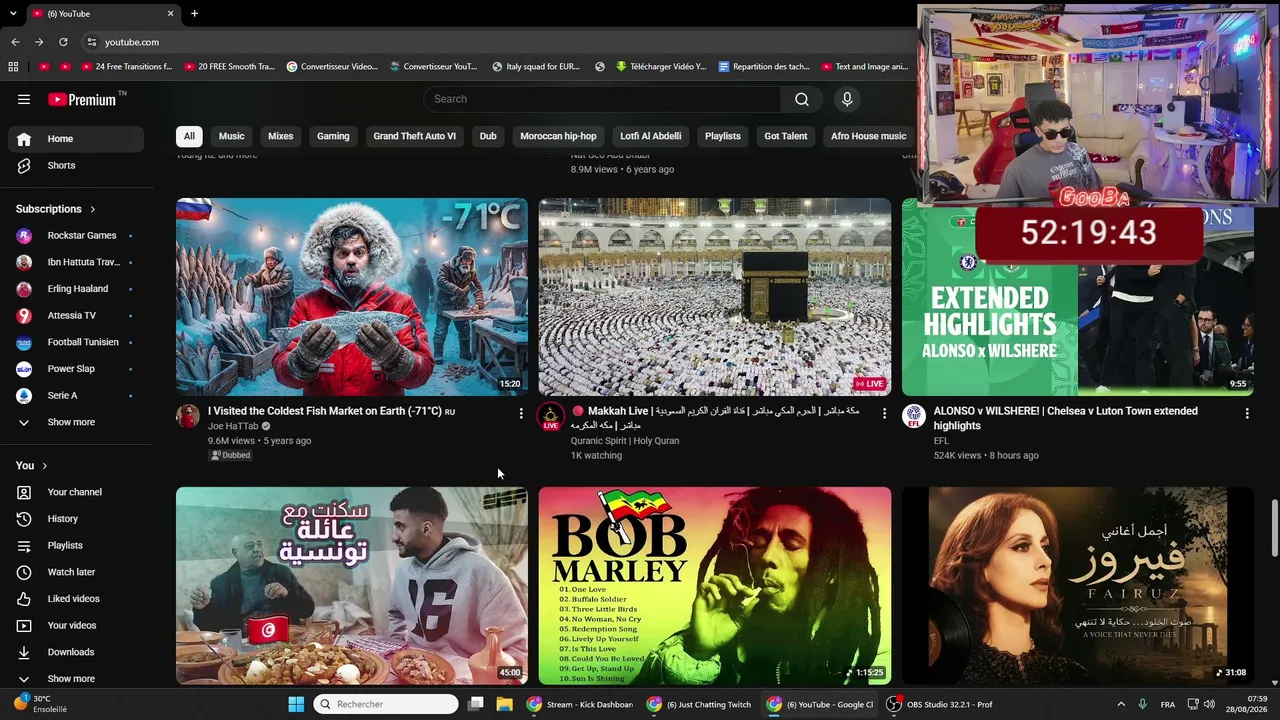
Task: Open Liked videos
Action: (x=76, y=599)
